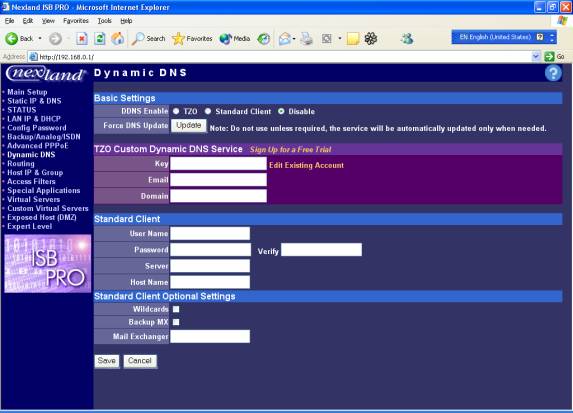This screenshot has width=573, height=413.
Task: Open the Media toolbar button
Action: [x=235, y=38]
